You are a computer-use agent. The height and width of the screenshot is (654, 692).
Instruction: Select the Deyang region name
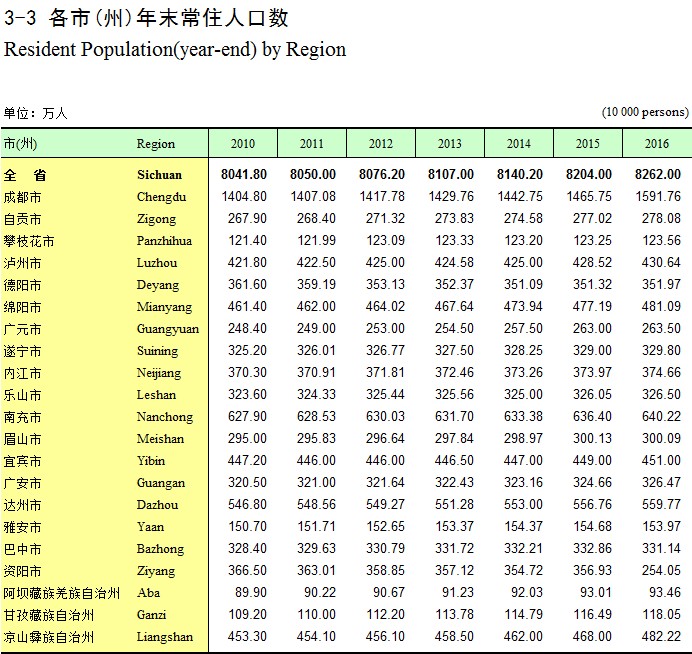pos(158,285)
